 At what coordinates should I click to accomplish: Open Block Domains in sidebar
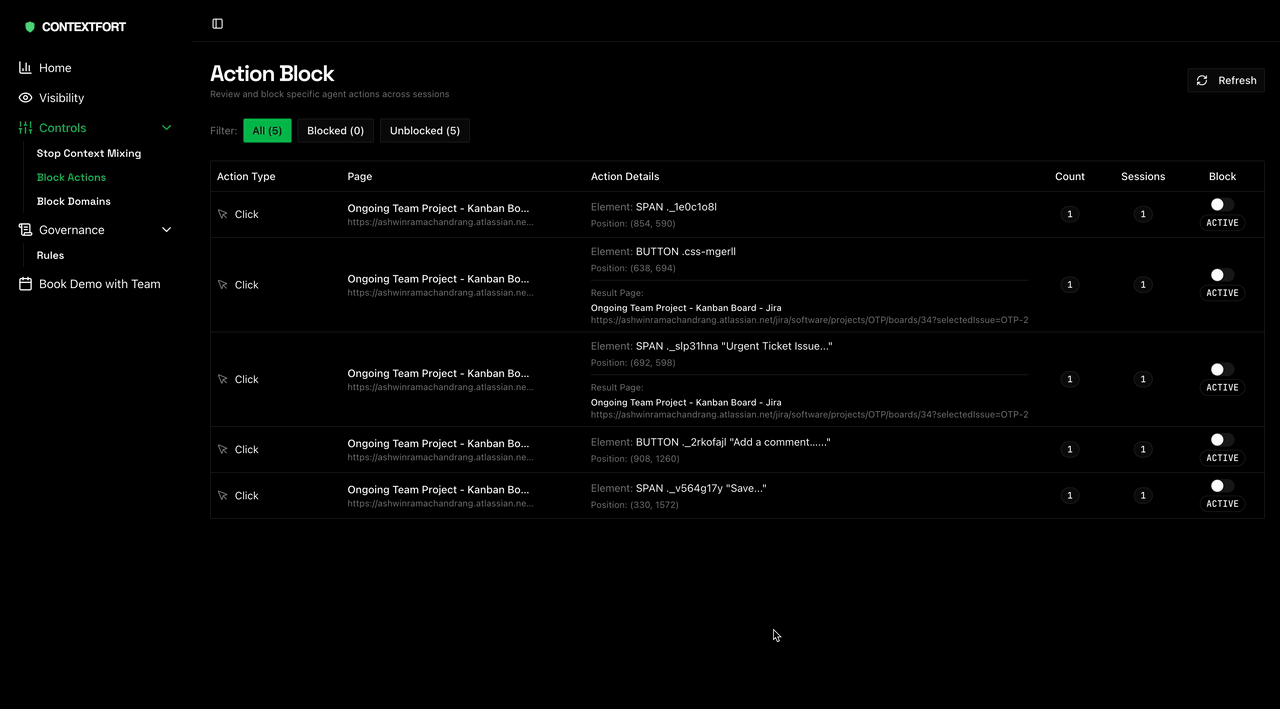(73, 202)
